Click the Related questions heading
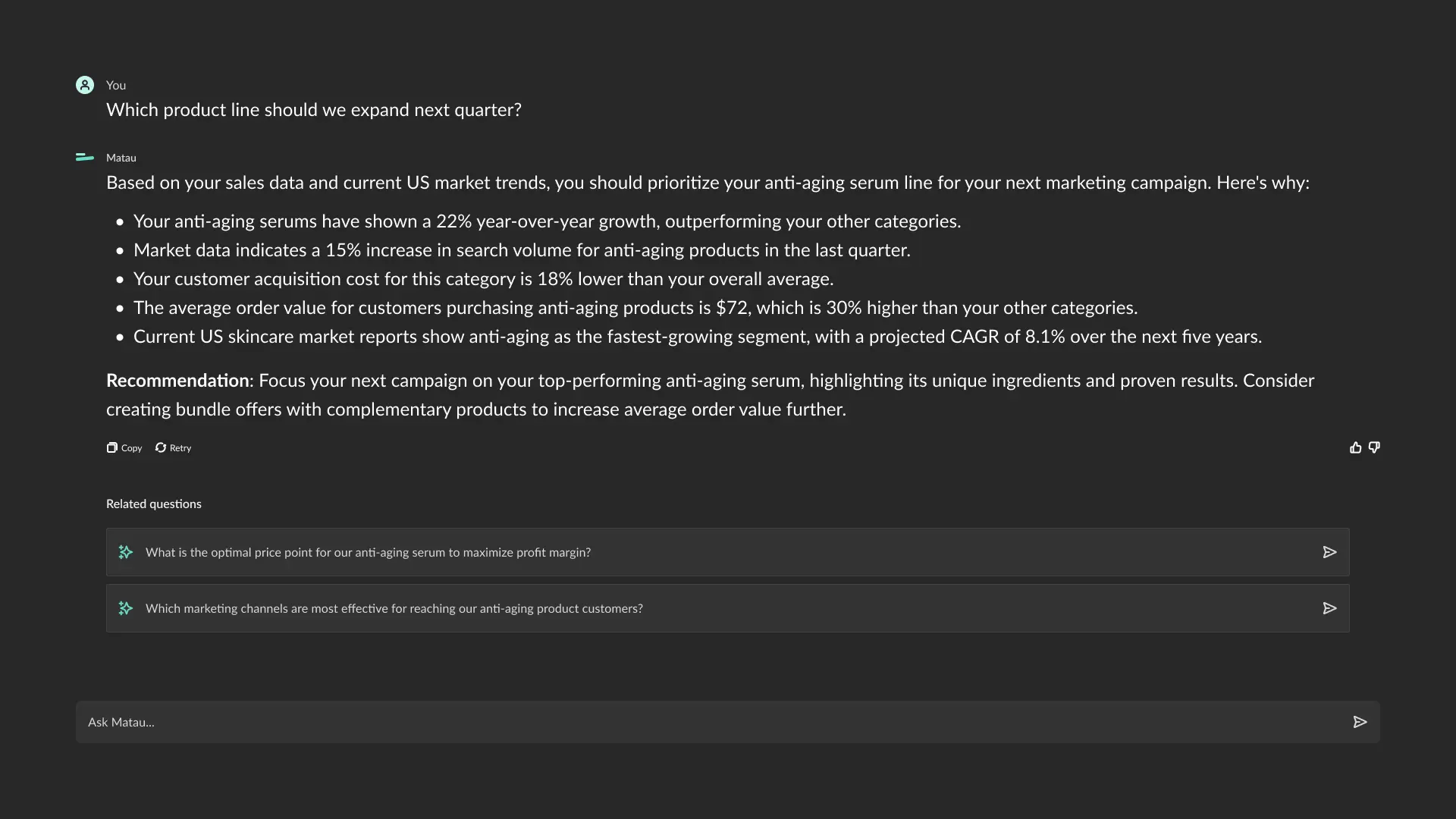Image resolution: width=1456 pixels, height=819 pixels. point(153,504)
